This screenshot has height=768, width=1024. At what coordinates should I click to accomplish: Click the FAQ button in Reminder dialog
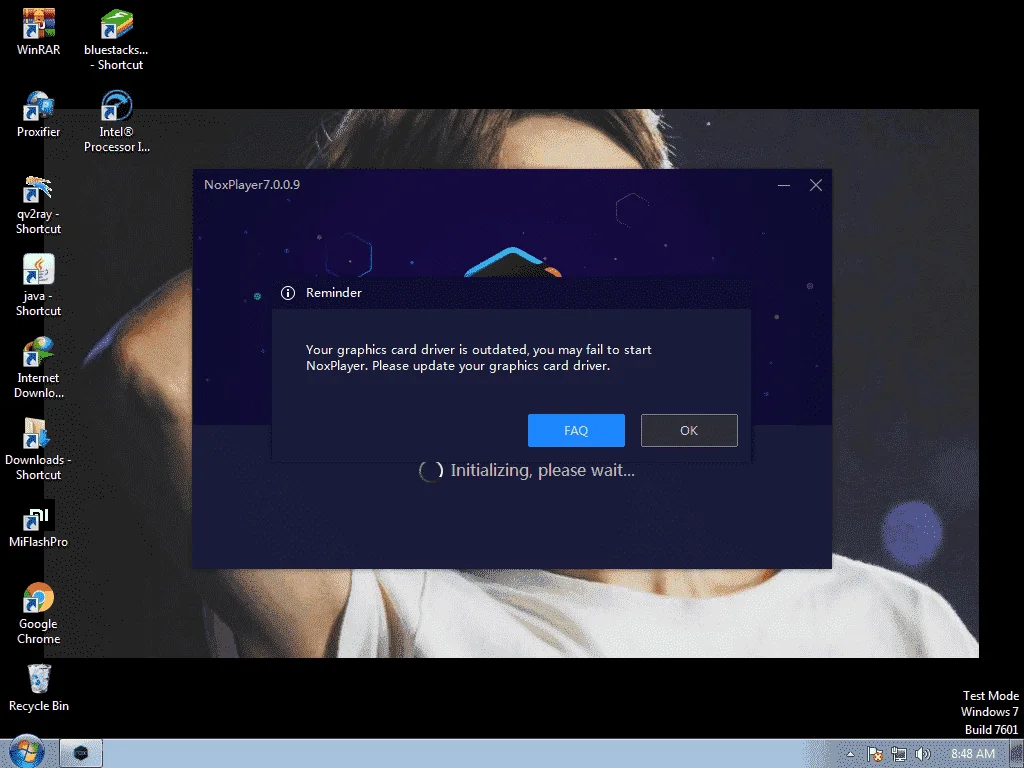tap(576, 430)
